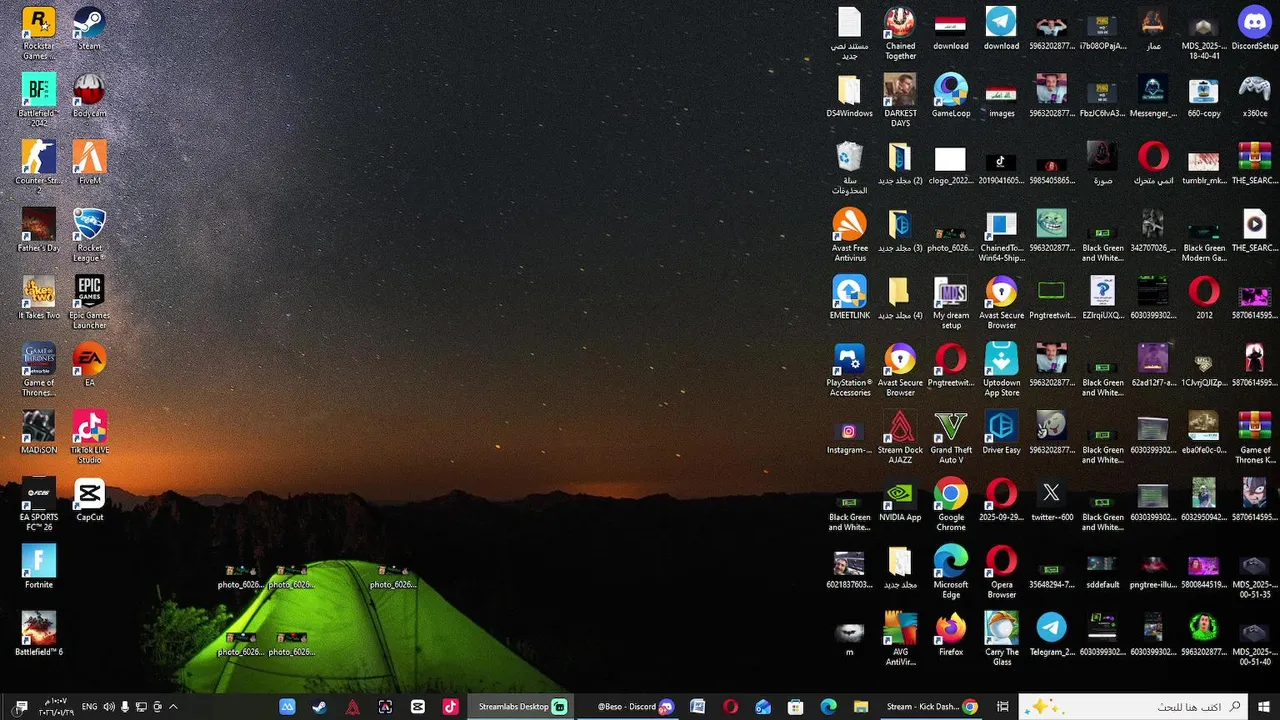Select the EMEETLINK desktop icon
1280x720 pixels.
click(849, 298)
